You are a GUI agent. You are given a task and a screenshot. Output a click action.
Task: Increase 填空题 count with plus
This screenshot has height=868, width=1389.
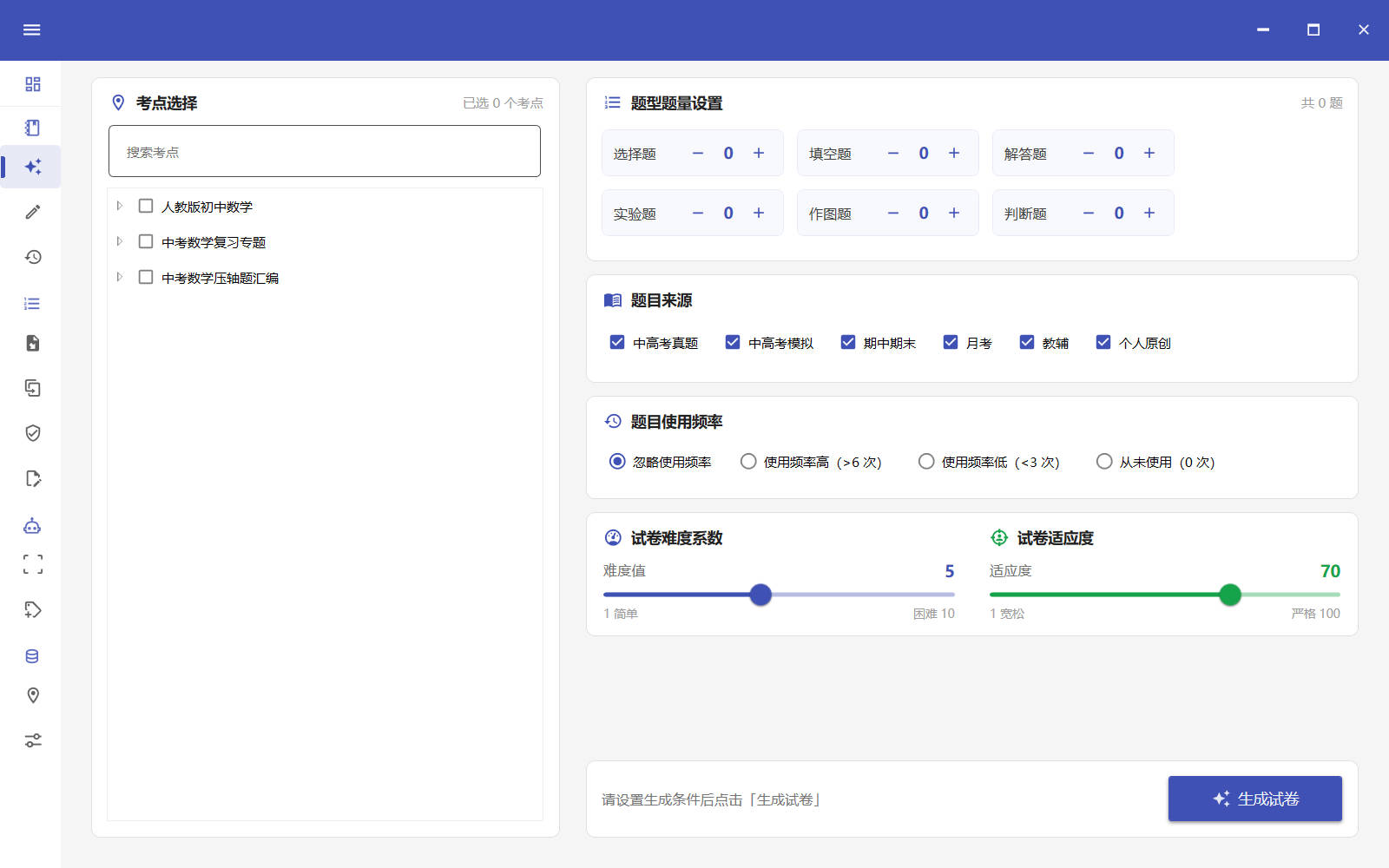954,153
